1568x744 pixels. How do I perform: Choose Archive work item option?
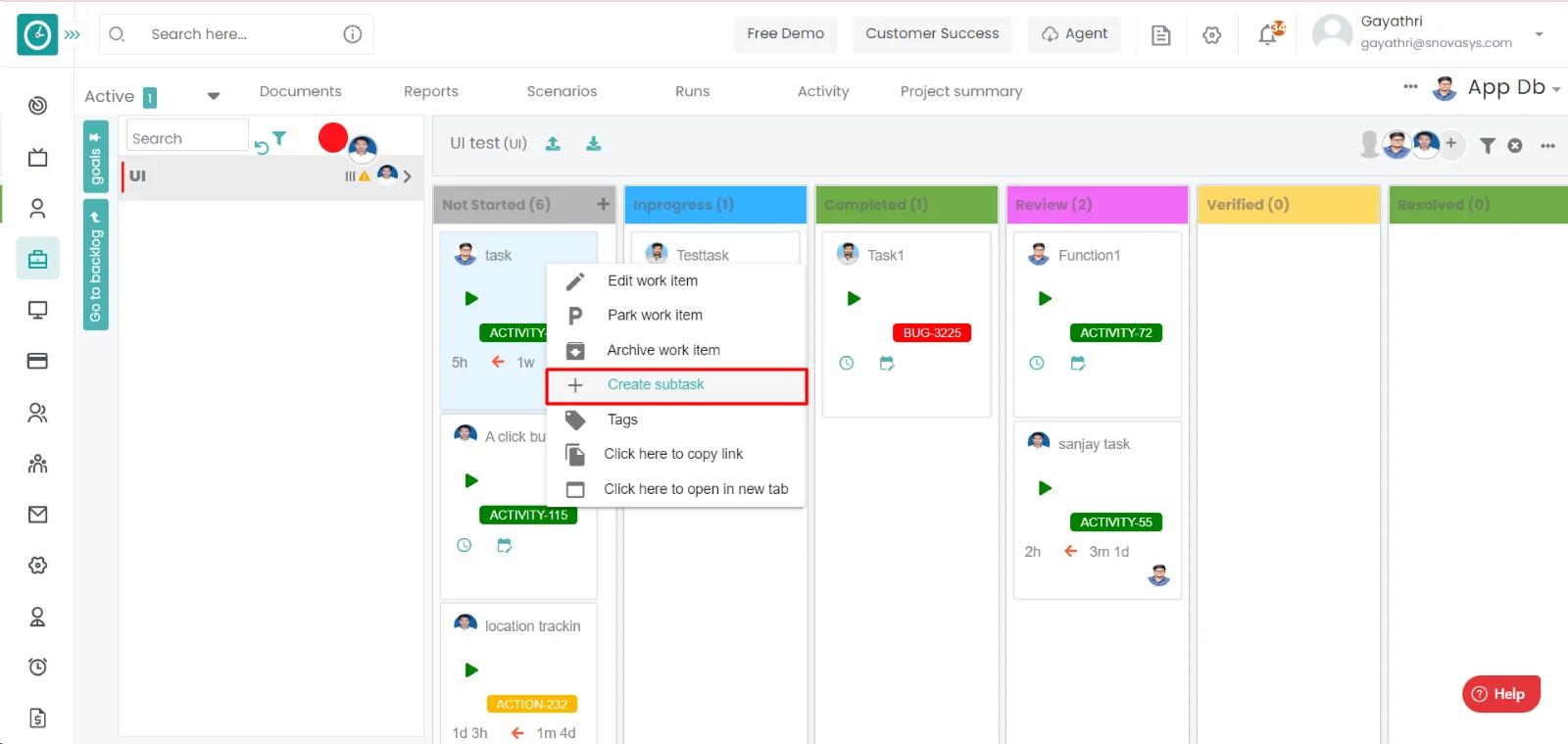[x=662, y=350]
